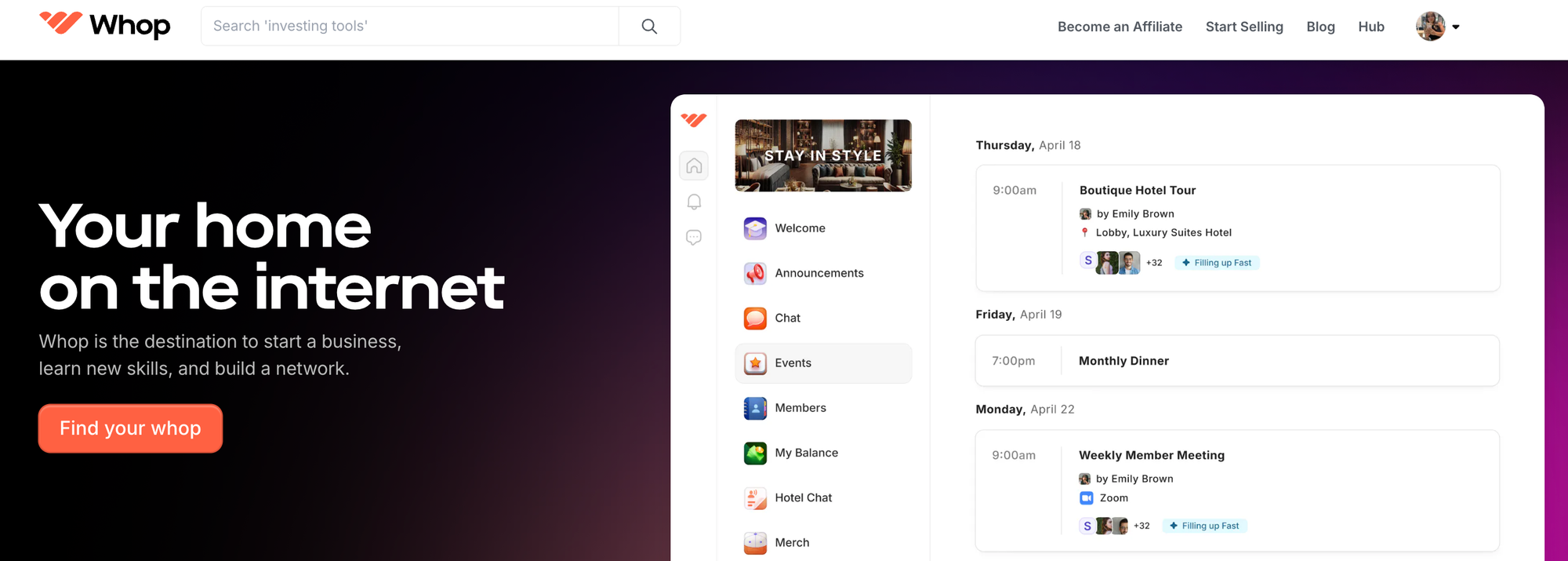Open the Chat menu item

pyautogui.click(x=823, y=318)
